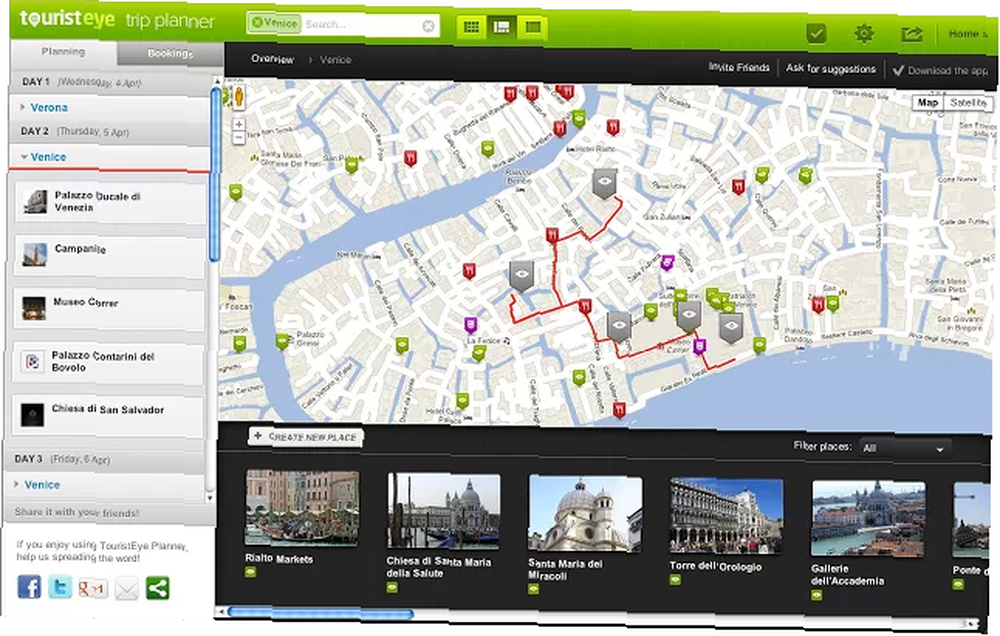
Task: Click the green eye marker by Palazzo Grassi
Action: pyautogui.click(x=282, y=341)
